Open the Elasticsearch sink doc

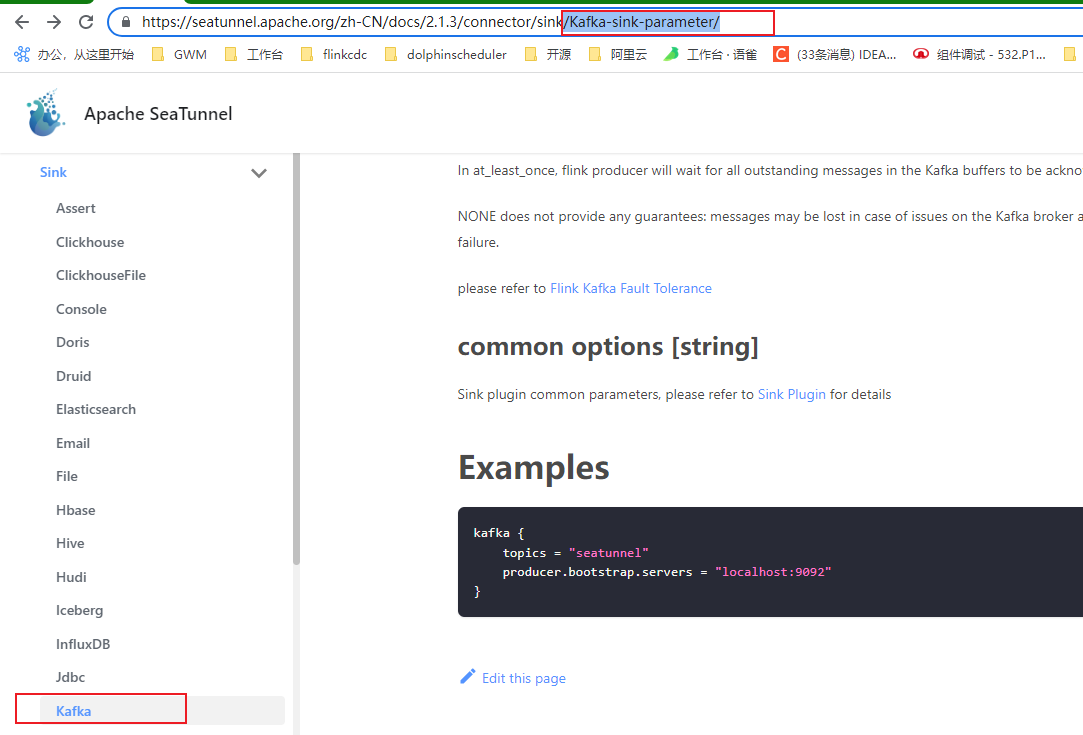coord(96,410)
